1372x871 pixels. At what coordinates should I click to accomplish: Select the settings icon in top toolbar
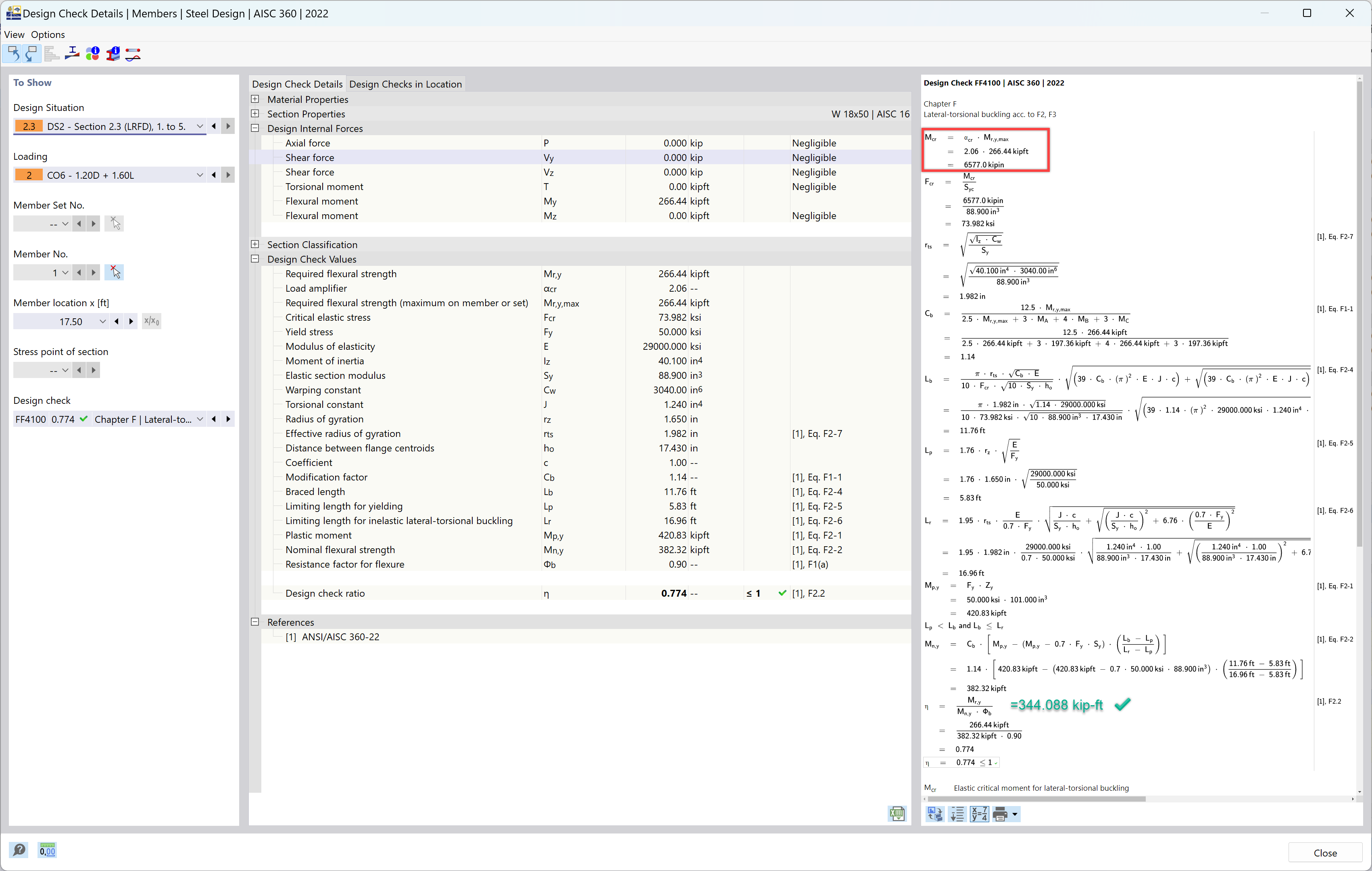point(55,54)
